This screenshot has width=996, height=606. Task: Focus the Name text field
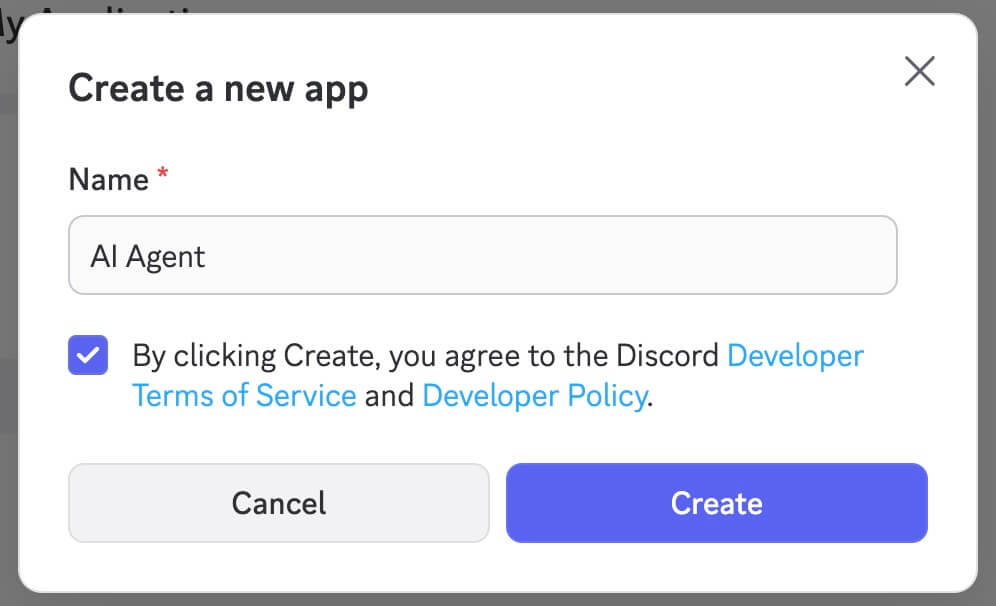(x=482, y=256)
